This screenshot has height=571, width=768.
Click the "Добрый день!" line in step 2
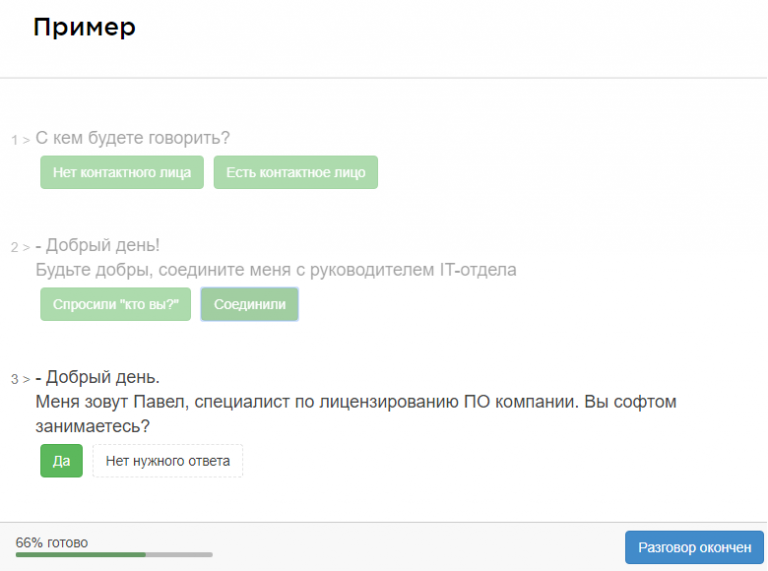(x=98, y=245)
